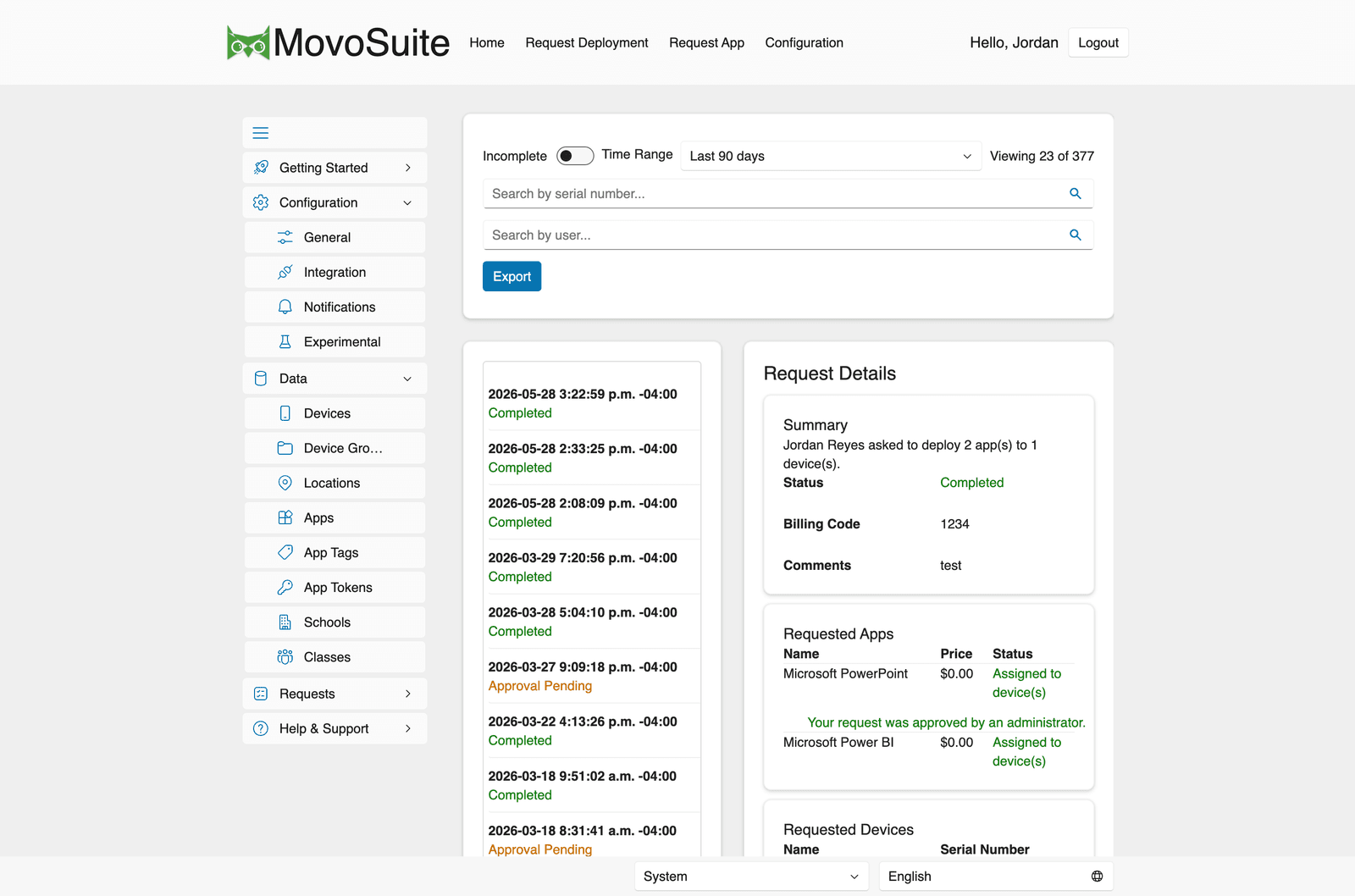Screen dimensions: 1355x896
Task: Click user search magnifier icon
Action: [1076, 235]
